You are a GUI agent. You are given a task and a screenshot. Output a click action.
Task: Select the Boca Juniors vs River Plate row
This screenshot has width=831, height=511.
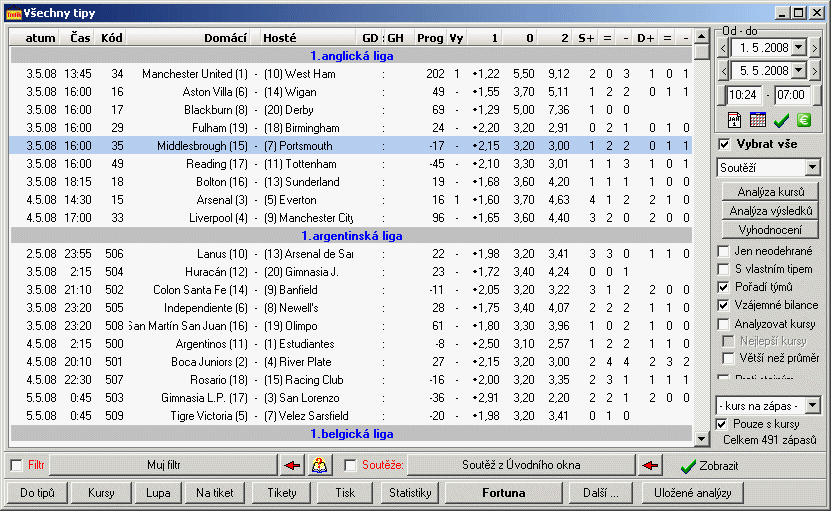click(351, 362)
